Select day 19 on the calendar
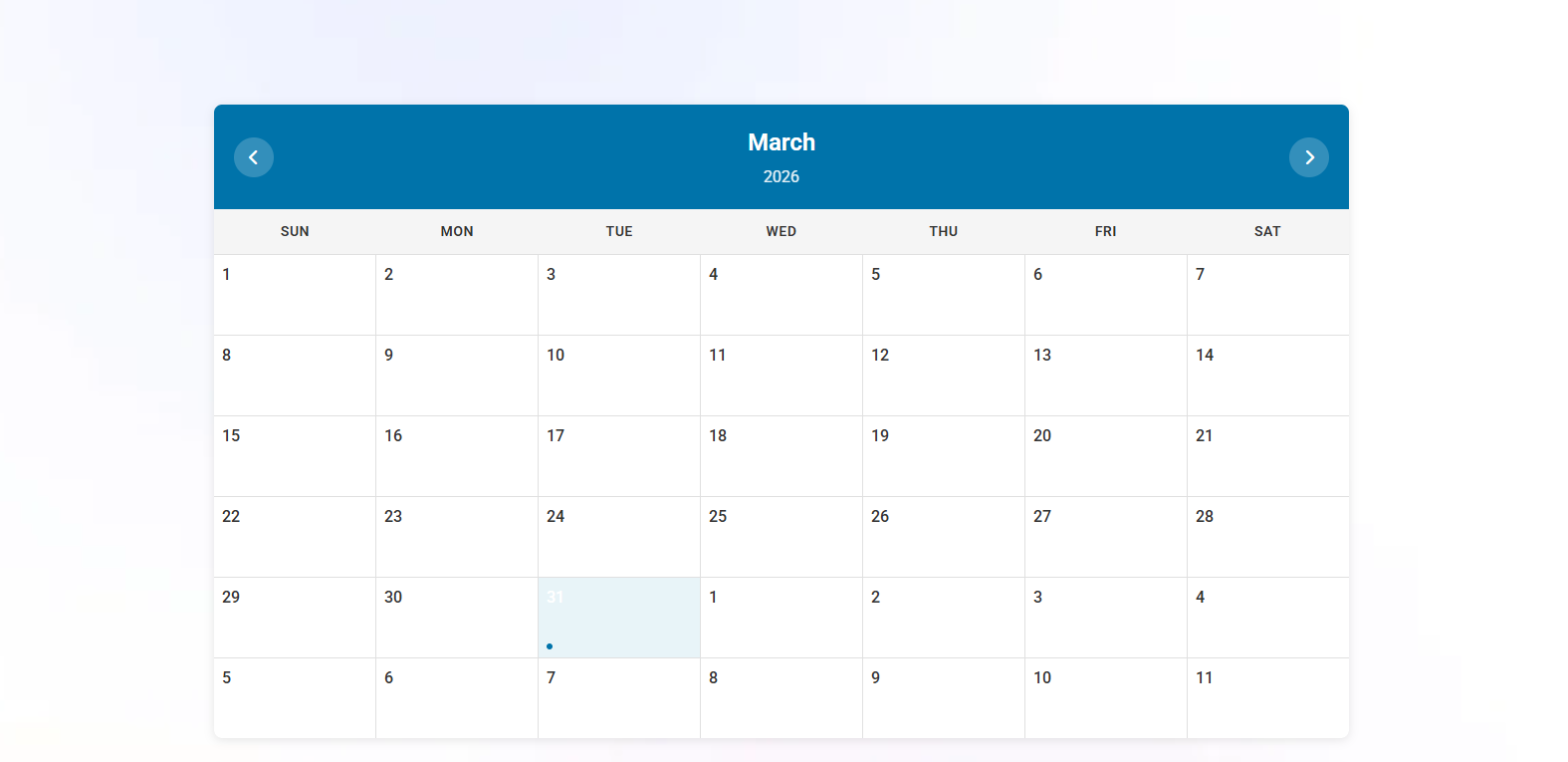The width and height of the screenshot is (1568, 762). click(944, 456)
